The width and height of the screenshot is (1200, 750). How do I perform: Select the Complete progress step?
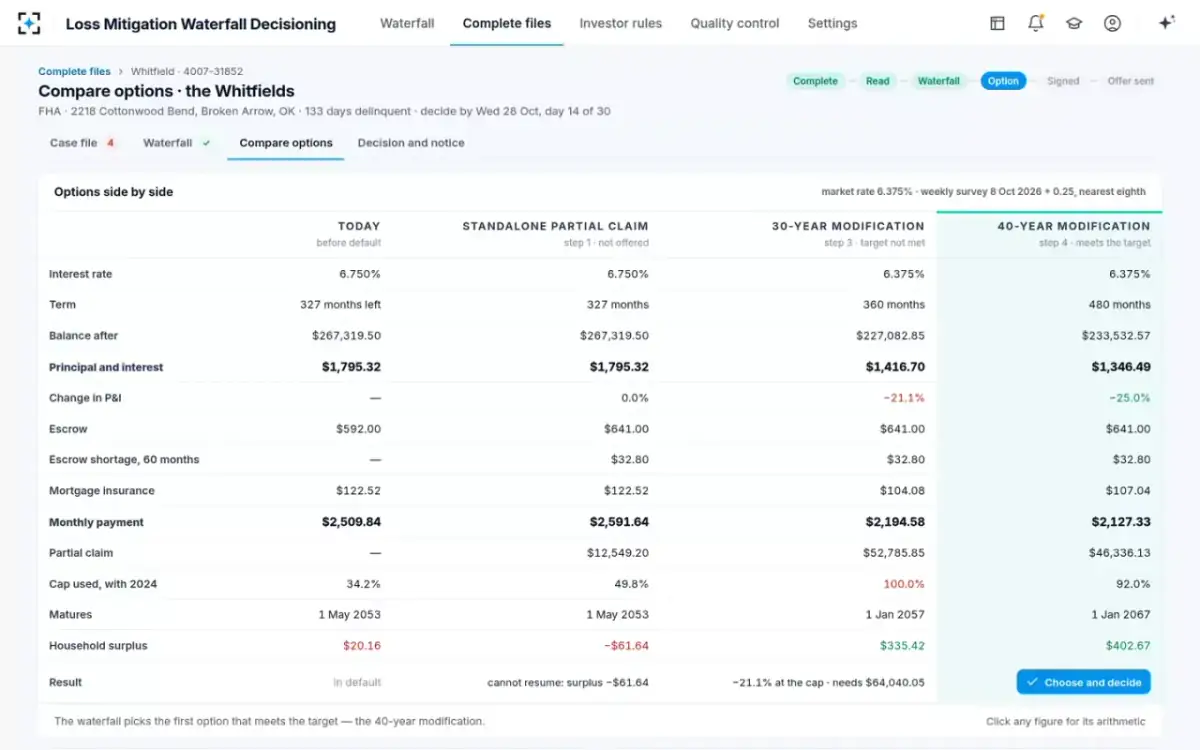coord(815,81)
